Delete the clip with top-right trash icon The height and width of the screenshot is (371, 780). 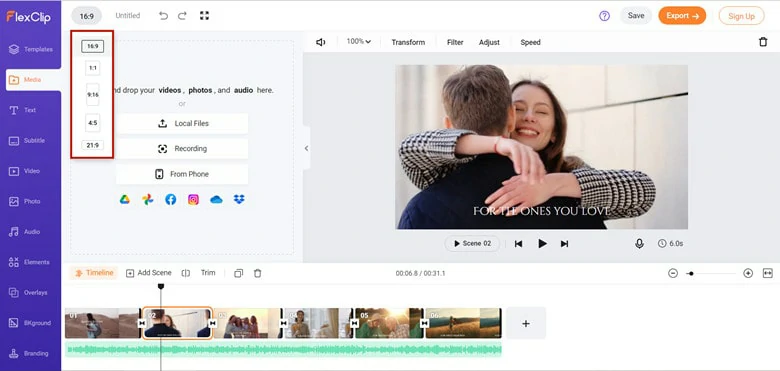763,42
